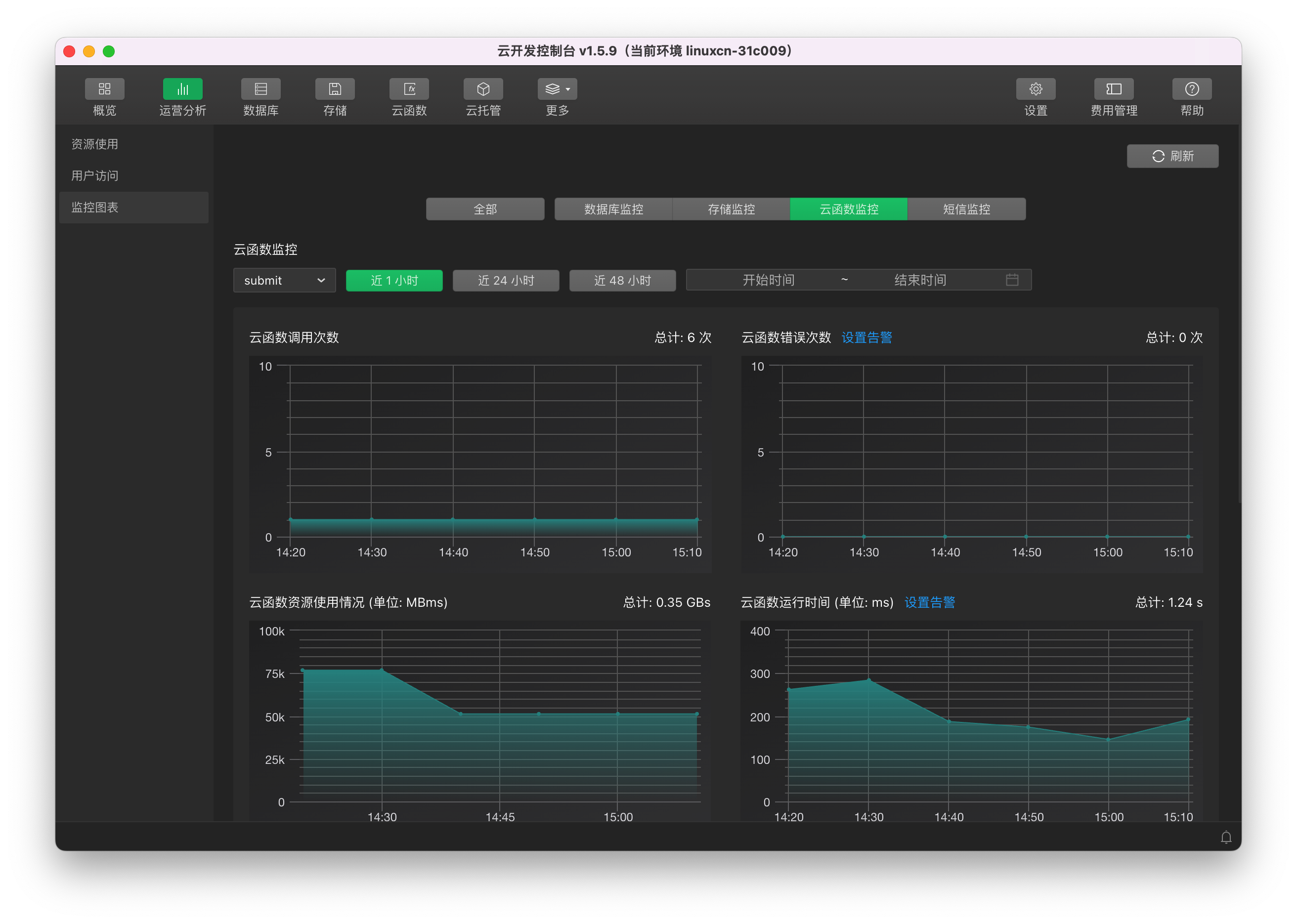Click 设置告警 next to 云函数错误次数
This screenshot has width=1297, height=924.
coord(866,337)
